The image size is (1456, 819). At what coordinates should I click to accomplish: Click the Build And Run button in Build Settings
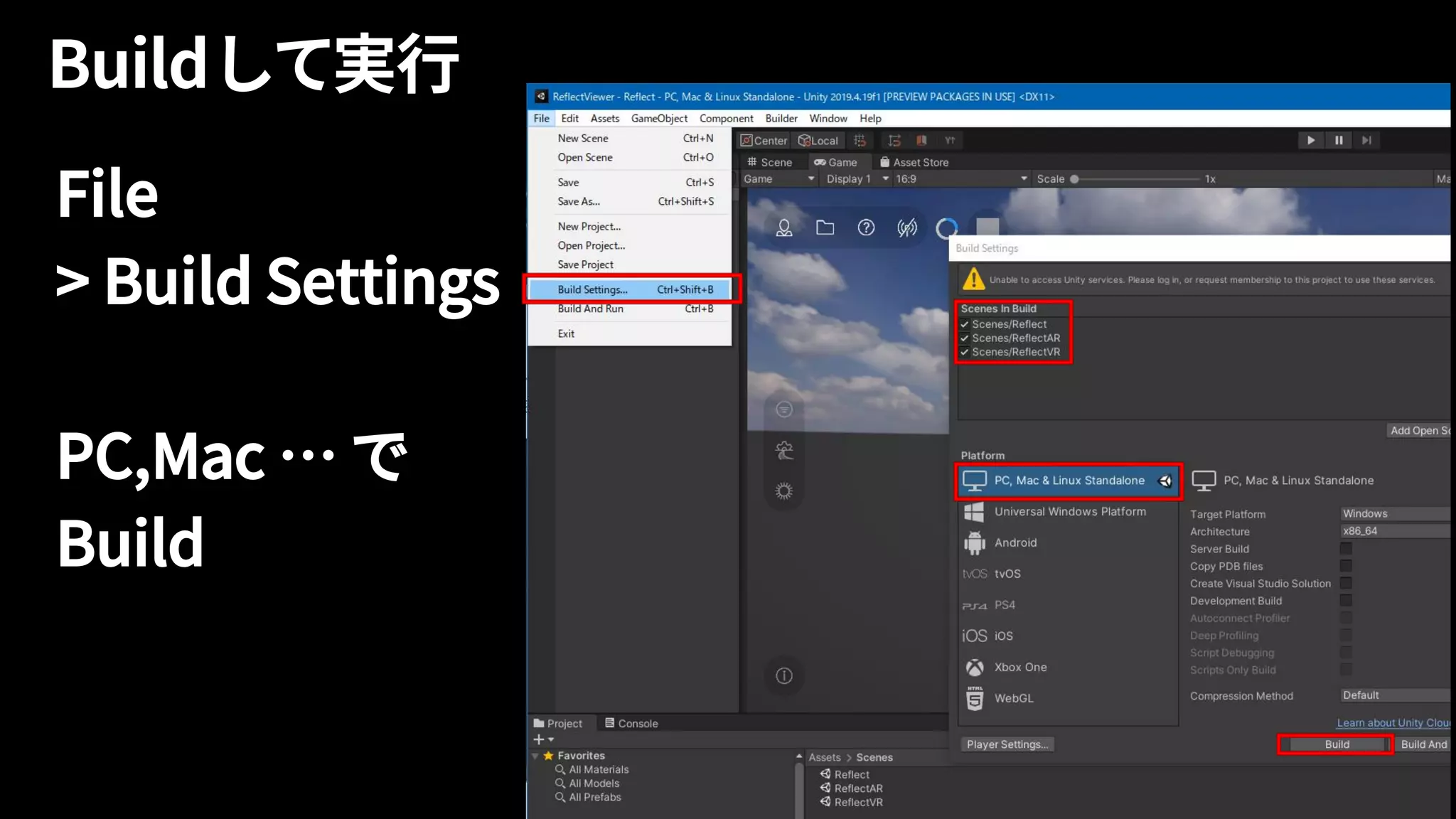1424,744
